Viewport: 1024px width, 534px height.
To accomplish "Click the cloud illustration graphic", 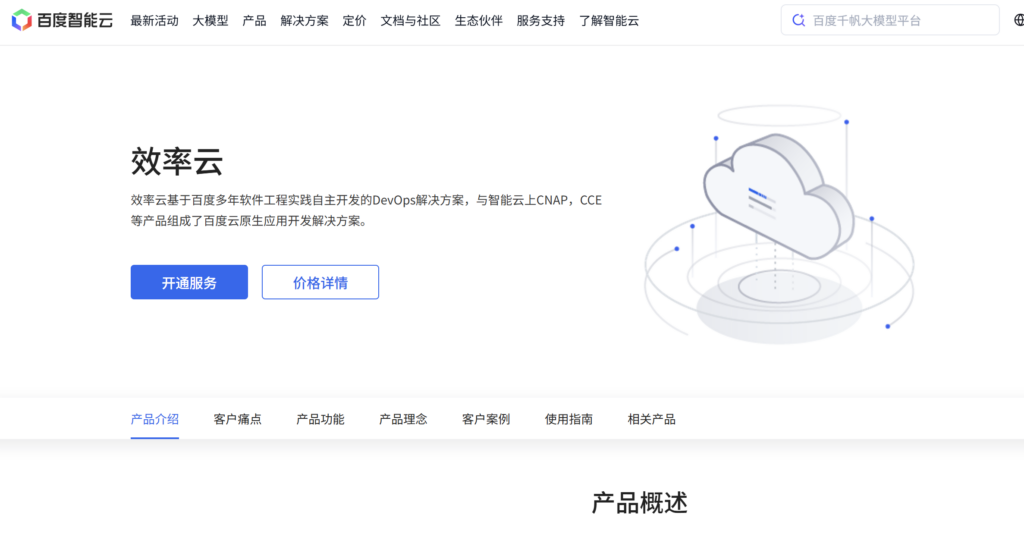I will 779,225.
